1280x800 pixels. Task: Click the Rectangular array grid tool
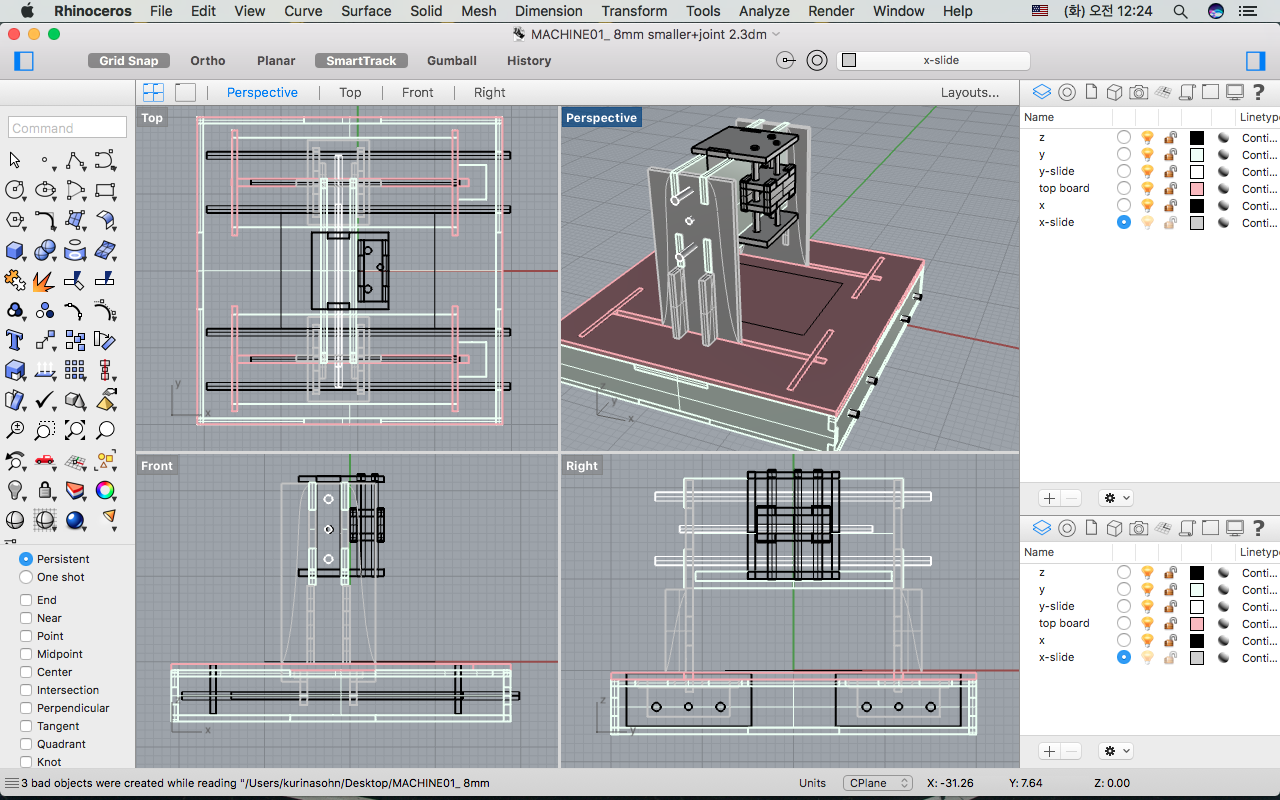(75, 370)
